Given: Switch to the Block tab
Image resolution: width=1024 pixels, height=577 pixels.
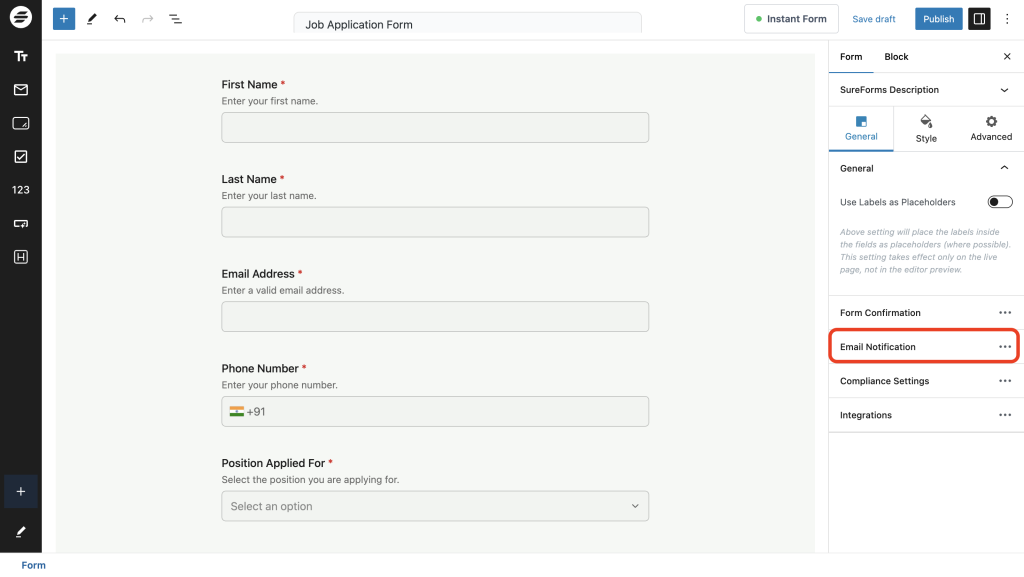Looking at the screenshot, I should click(x=895, y=56).
